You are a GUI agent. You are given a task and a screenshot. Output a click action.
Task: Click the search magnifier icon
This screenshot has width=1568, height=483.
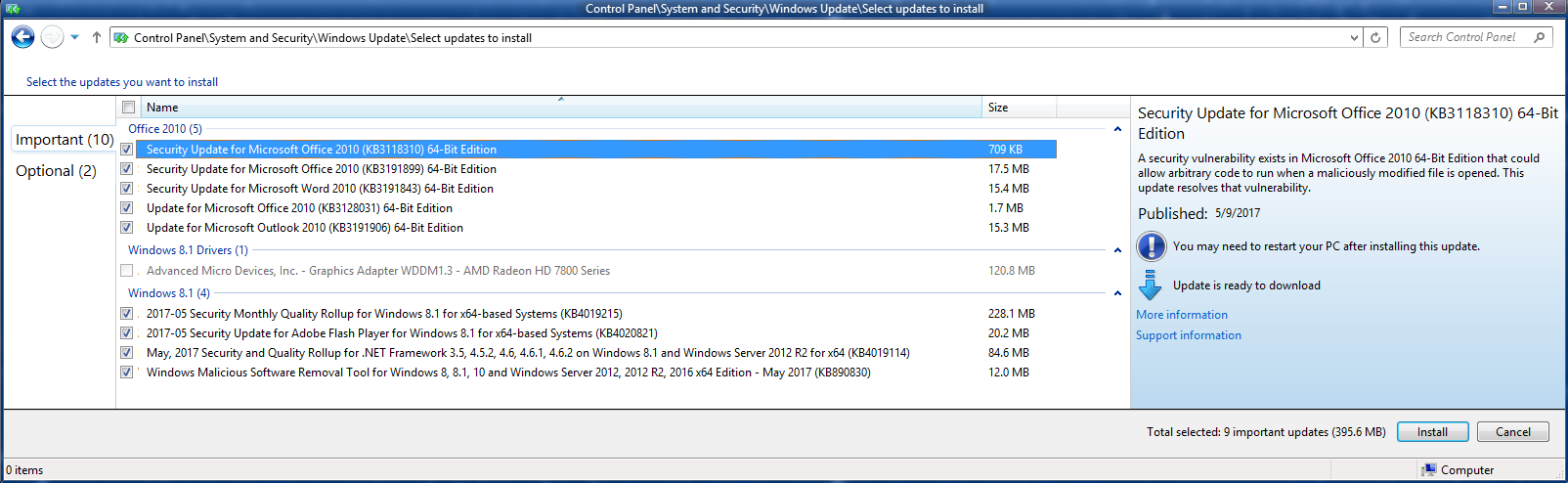point(1540,37)
